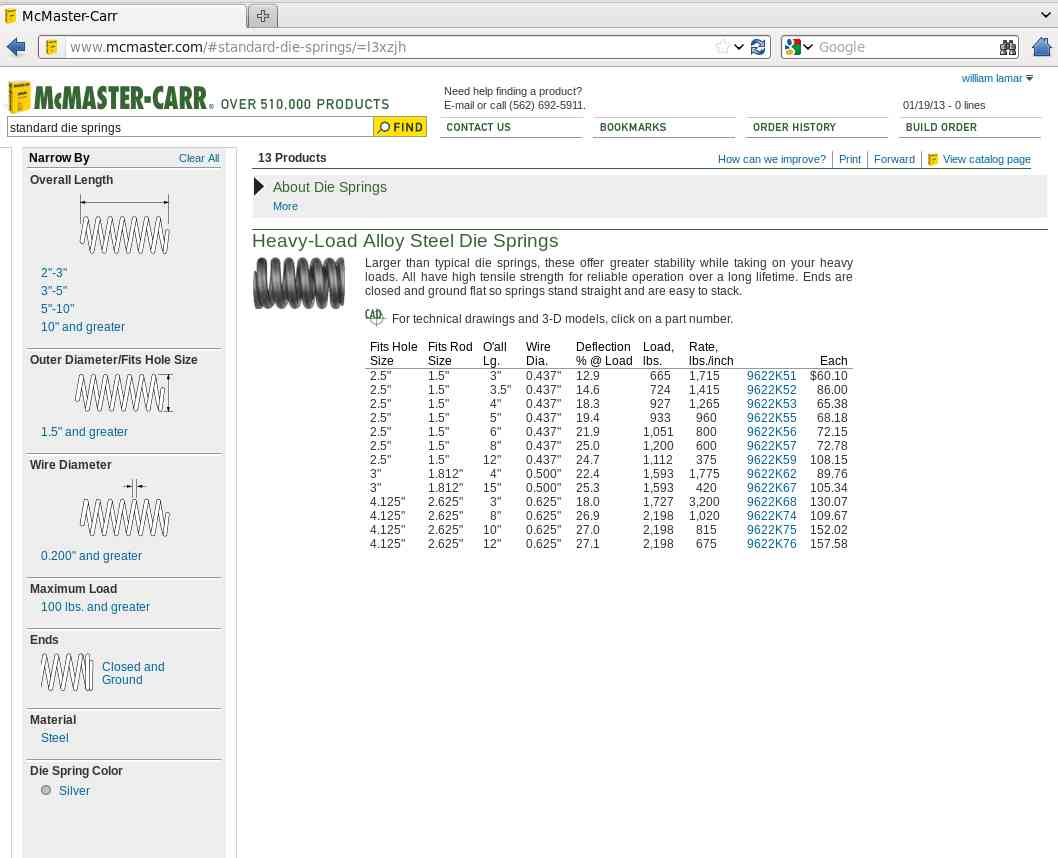Filter overall length 5"-10"
The height and width of the screenshot is (858, 1058).
[x=57, y=308]
